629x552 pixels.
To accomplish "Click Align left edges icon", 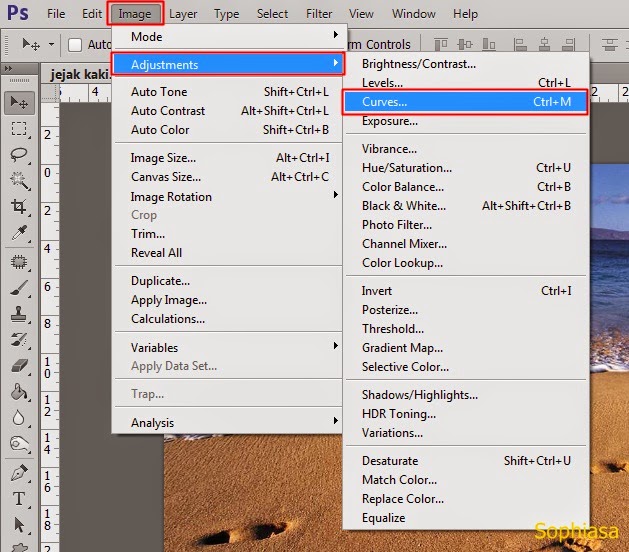I will [520, 44].
